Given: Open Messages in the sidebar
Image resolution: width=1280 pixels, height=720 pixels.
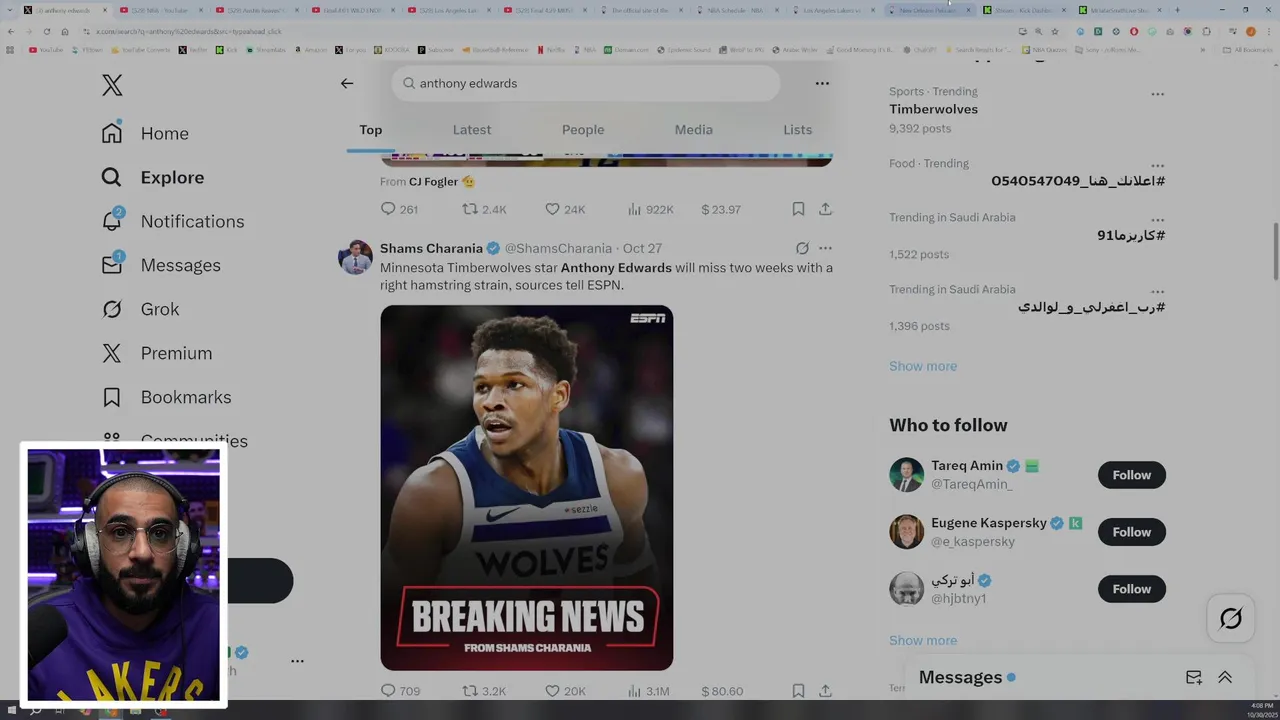Looking at the screenshot, I should tap(160, 265).
